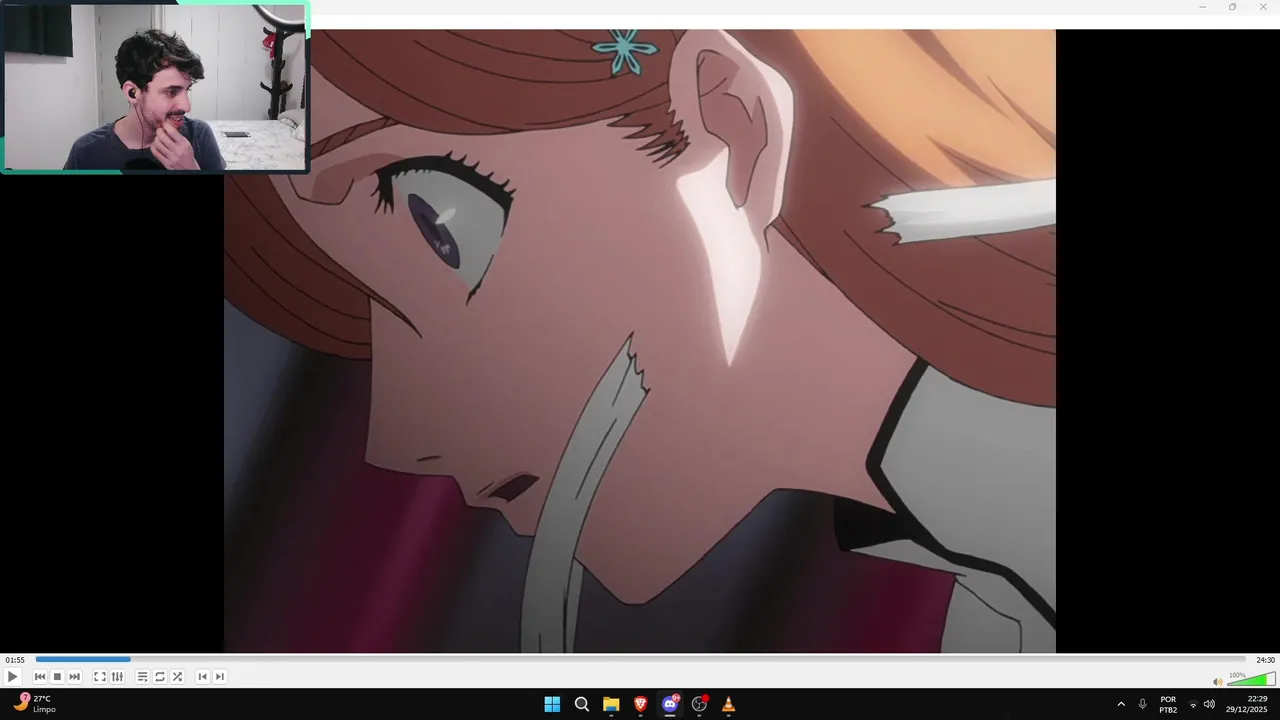
Task: Switch to VLC taskbar icon
Action: [729, 704]
